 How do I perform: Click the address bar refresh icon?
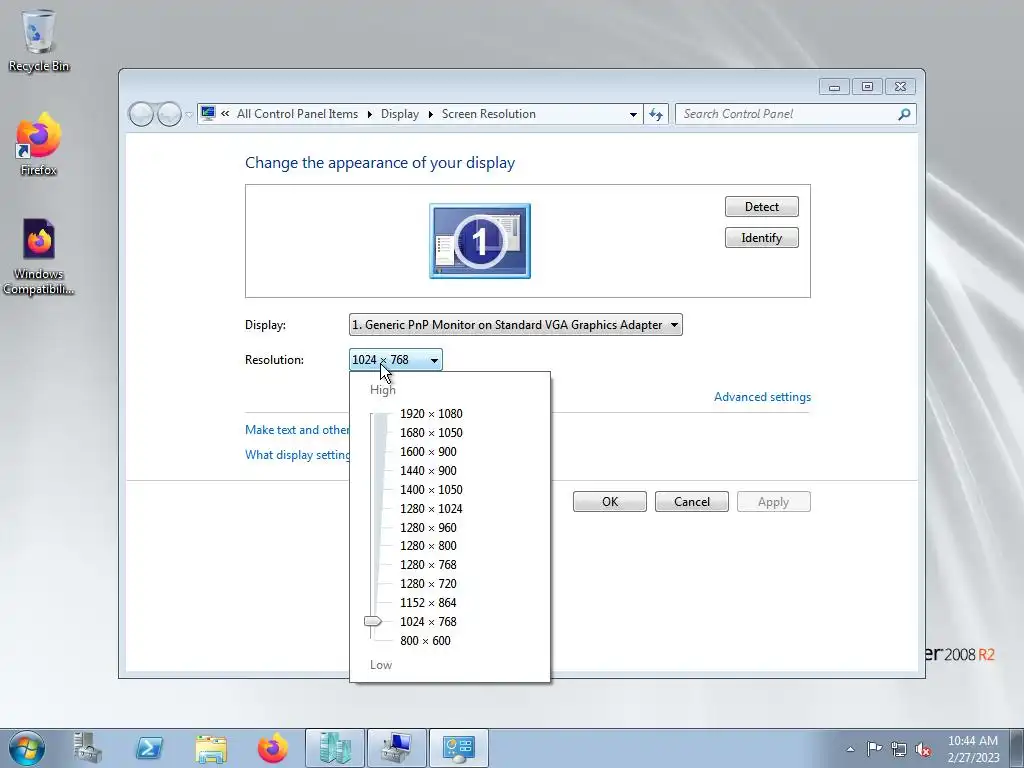[x=656, y=114]
